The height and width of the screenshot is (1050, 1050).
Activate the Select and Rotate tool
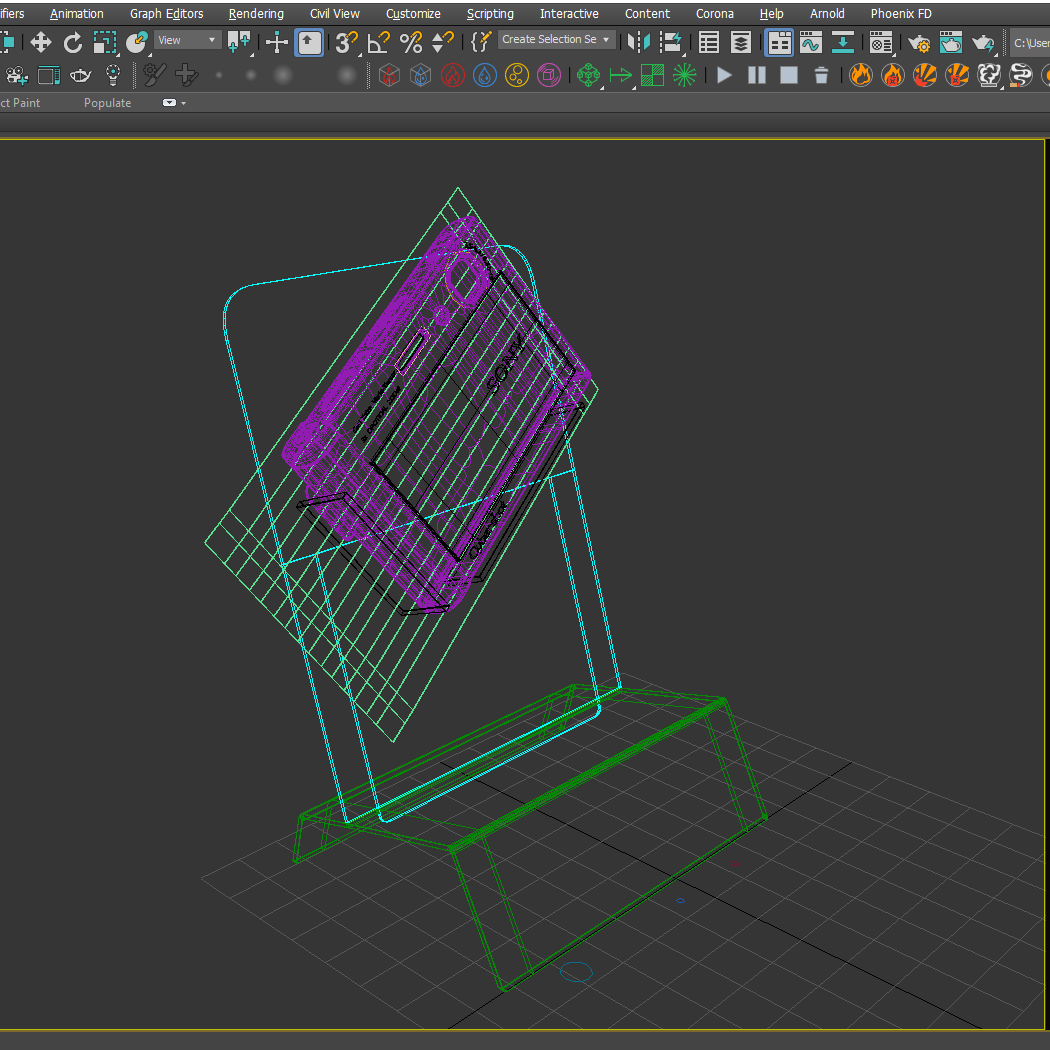coord(73,42)
